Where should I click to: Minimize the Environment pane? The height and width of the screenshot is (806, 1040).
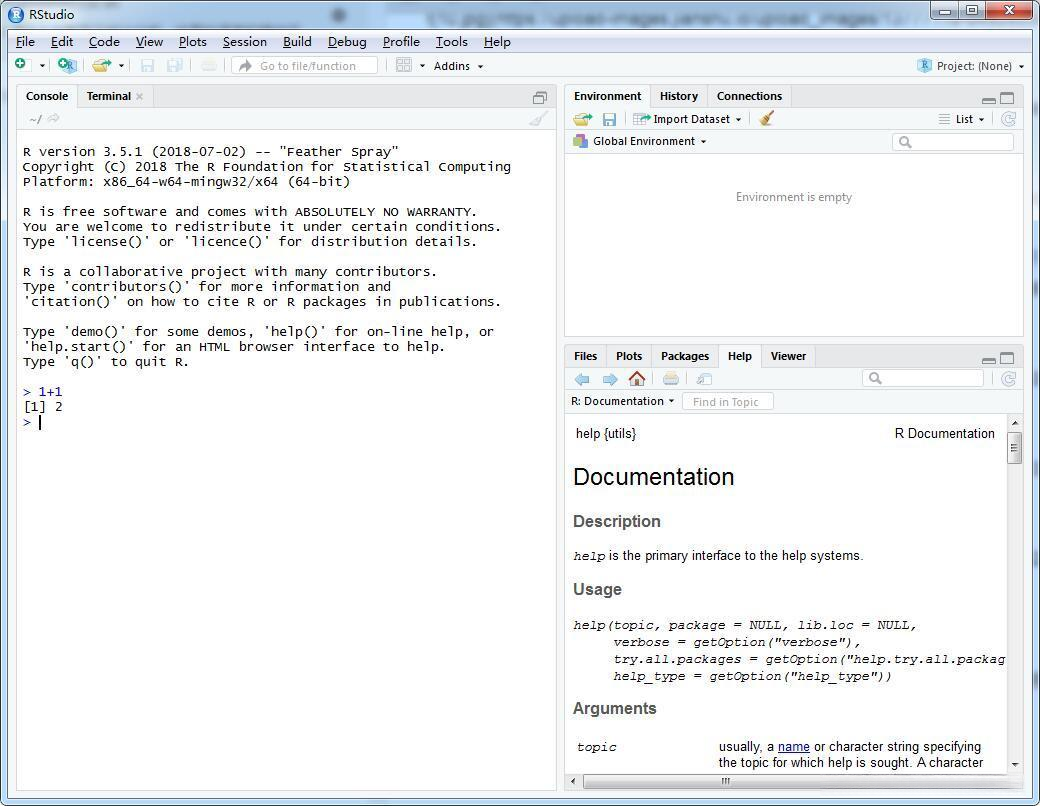(x=988, y=100)
